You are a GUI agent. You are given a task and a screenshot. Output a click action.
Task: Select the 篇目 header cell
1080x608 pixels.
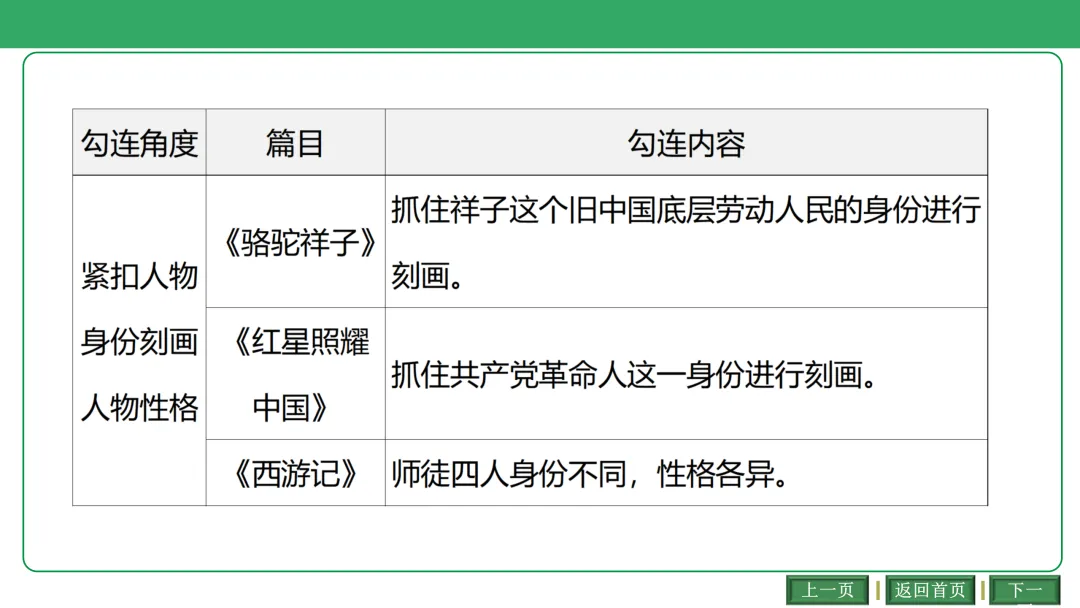click(x=295, y=143)
